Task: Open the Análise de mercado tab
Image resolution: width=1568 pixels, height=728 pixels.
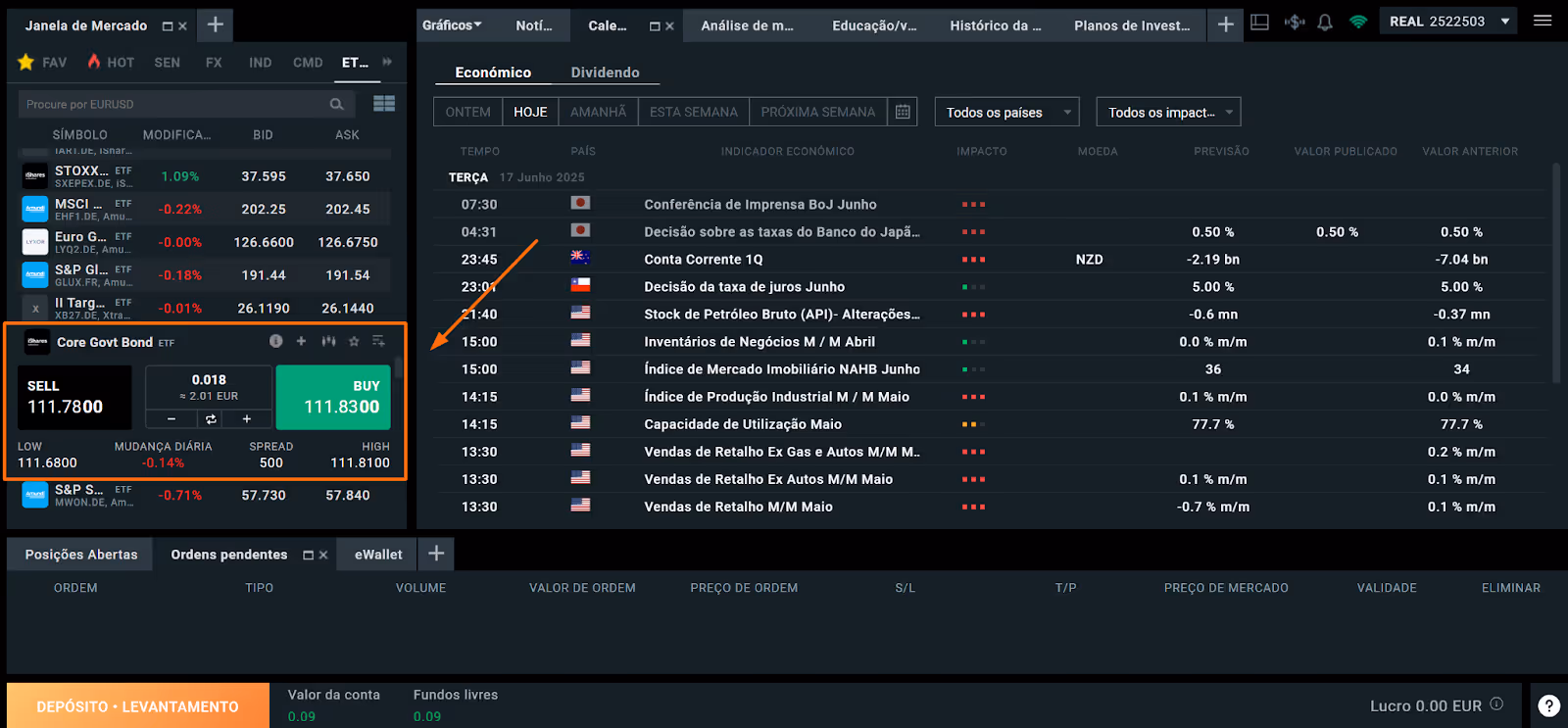Action: (x=747, y=25)
